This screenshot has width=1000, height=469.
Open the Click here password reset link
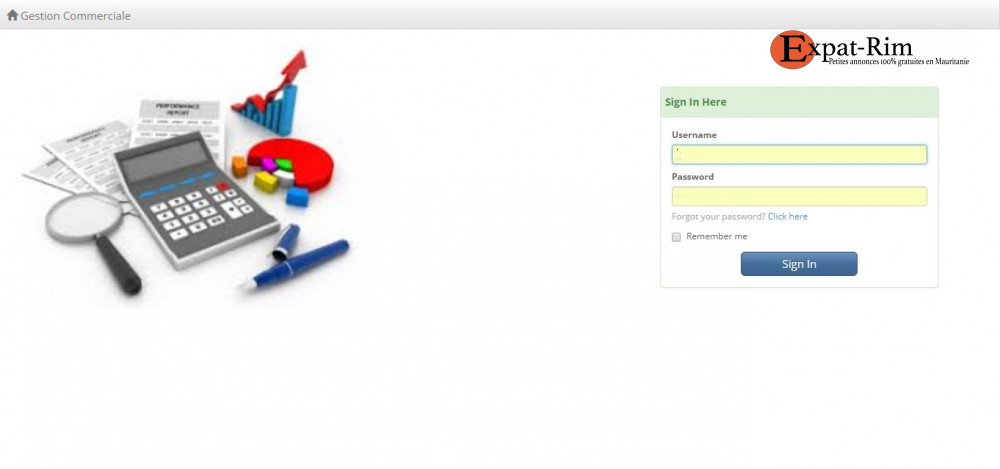(788, 216)
